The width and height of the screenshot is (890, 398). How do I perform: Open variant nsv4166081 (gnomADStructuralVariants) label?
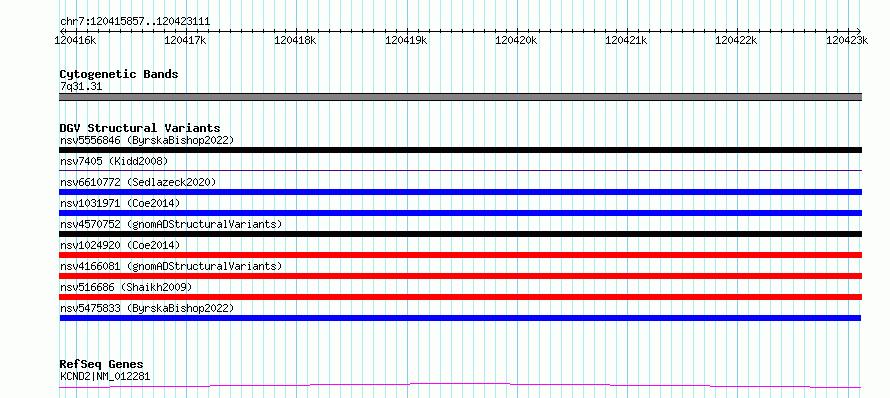[x=171, y=266]
